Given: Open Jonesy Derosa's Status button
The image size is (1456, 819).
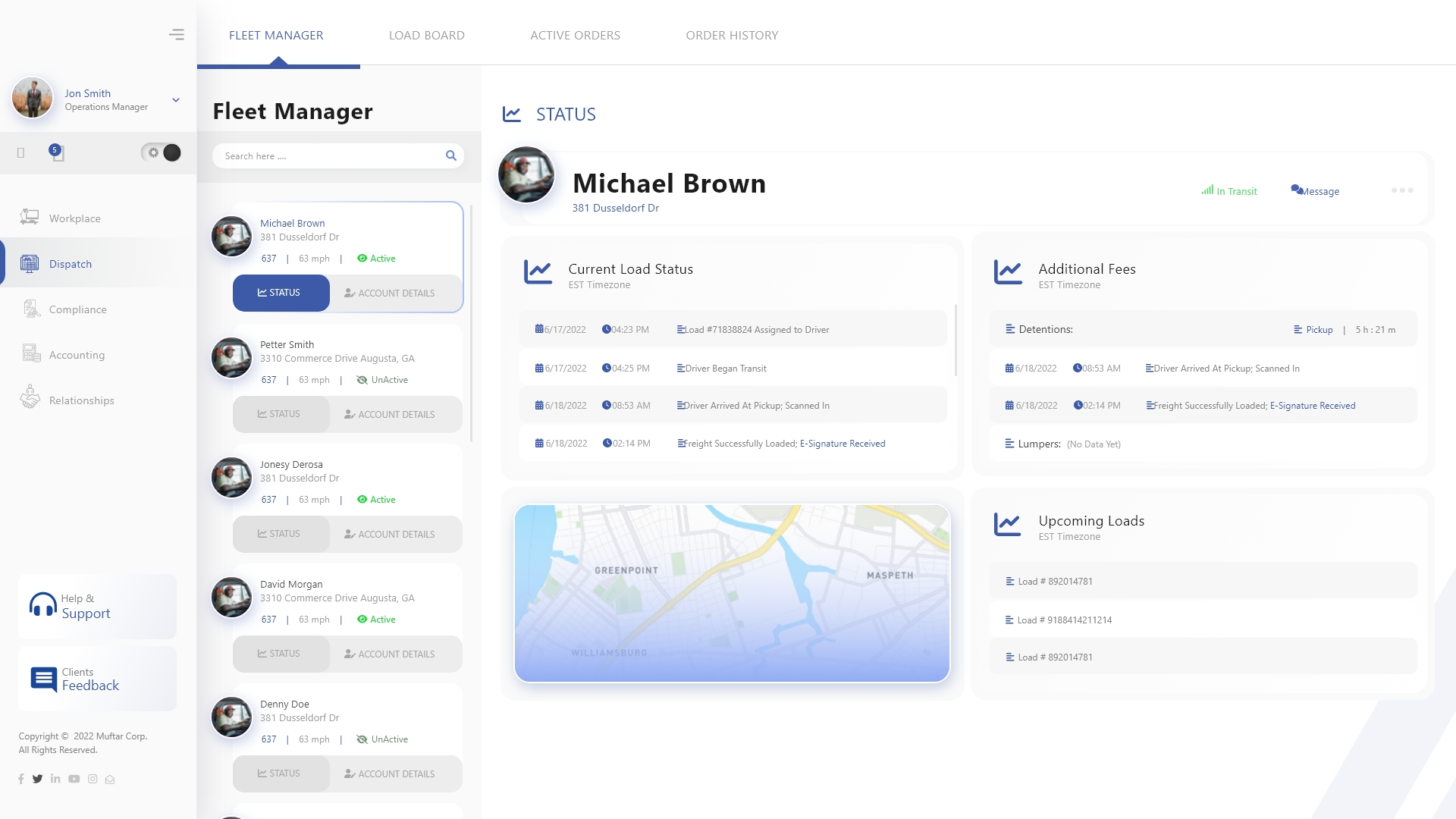Looking at the screenshot, I should [x=281, y=534].
